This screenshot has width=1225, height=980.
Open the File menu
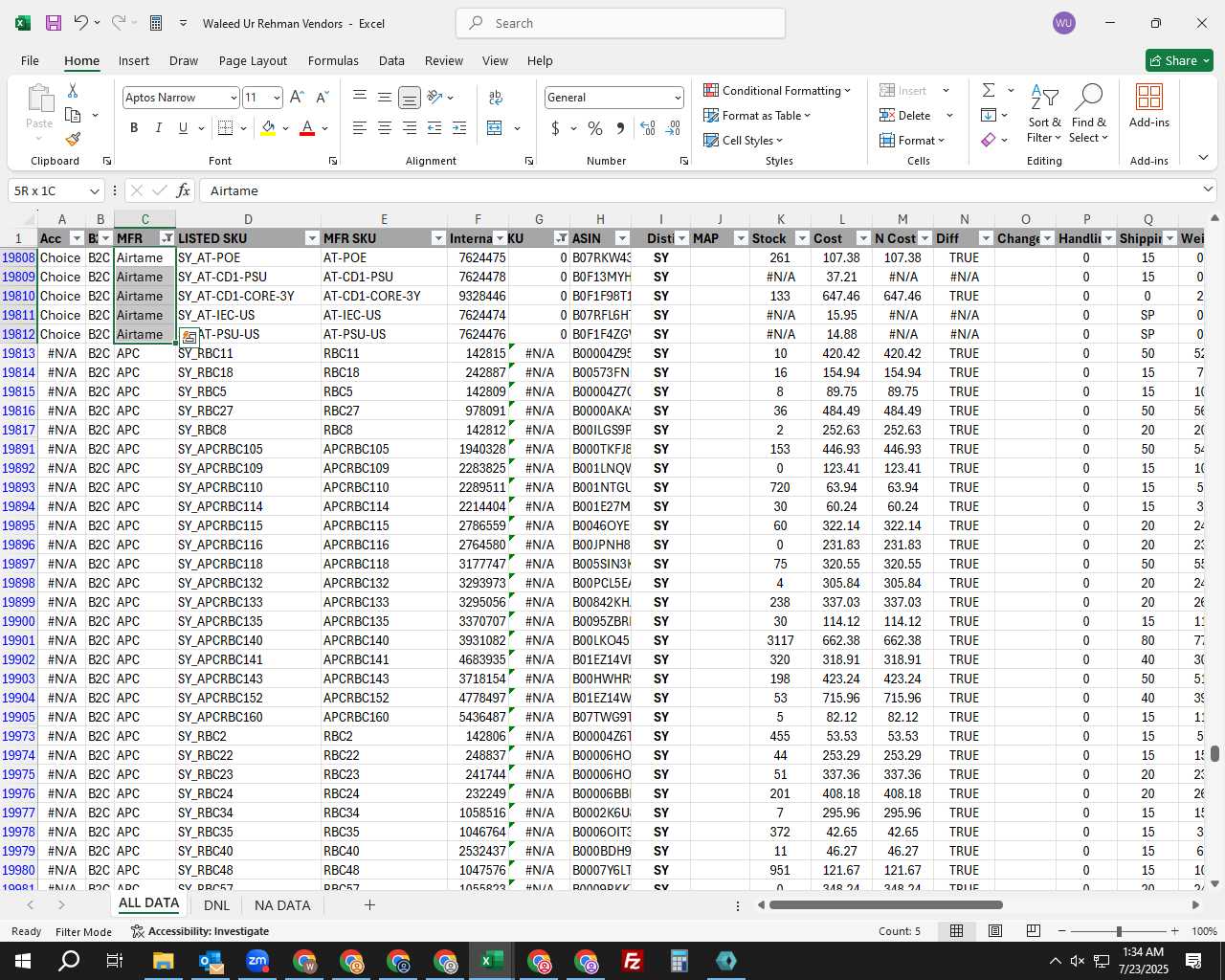[30, 60]
